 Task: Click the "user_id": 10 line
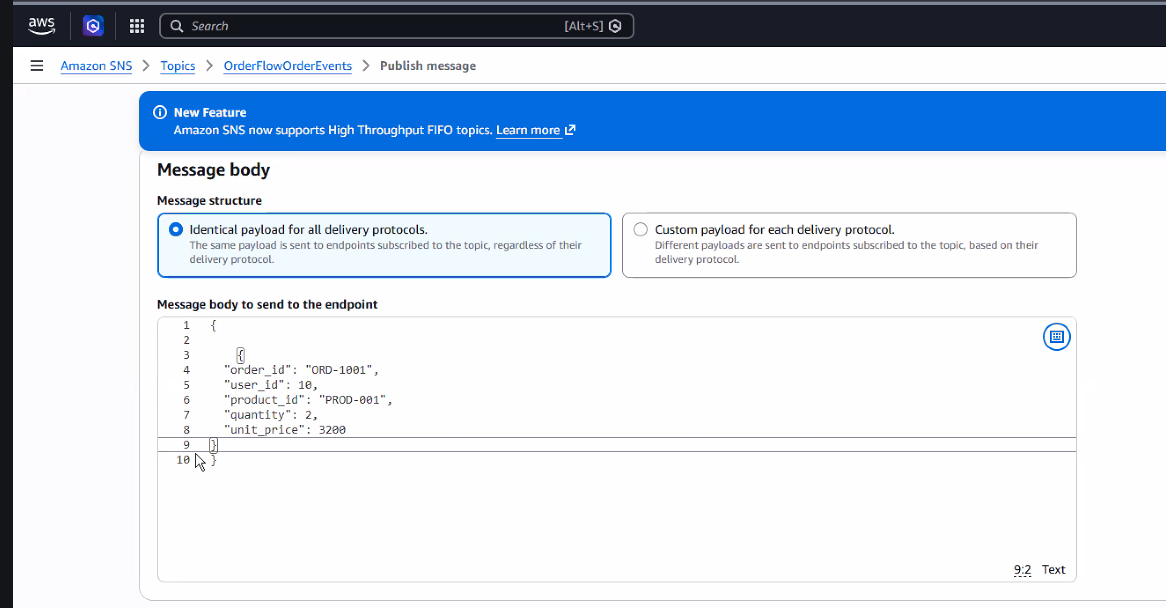pyautogui.click(x=271, y=385)
